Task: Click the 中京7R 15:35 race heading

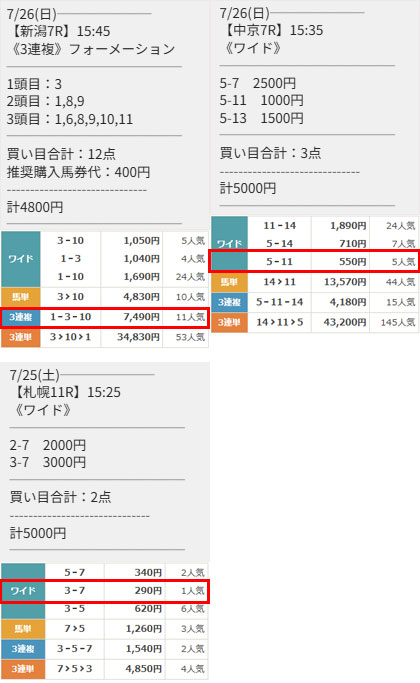Action: coord(274,30)
